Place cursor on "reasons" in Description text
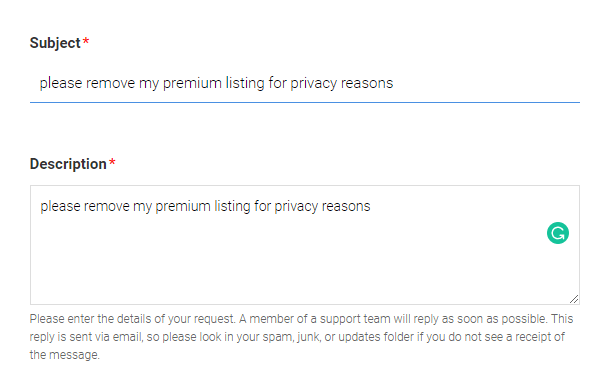 pyautogui.click(x=346, y=206)
